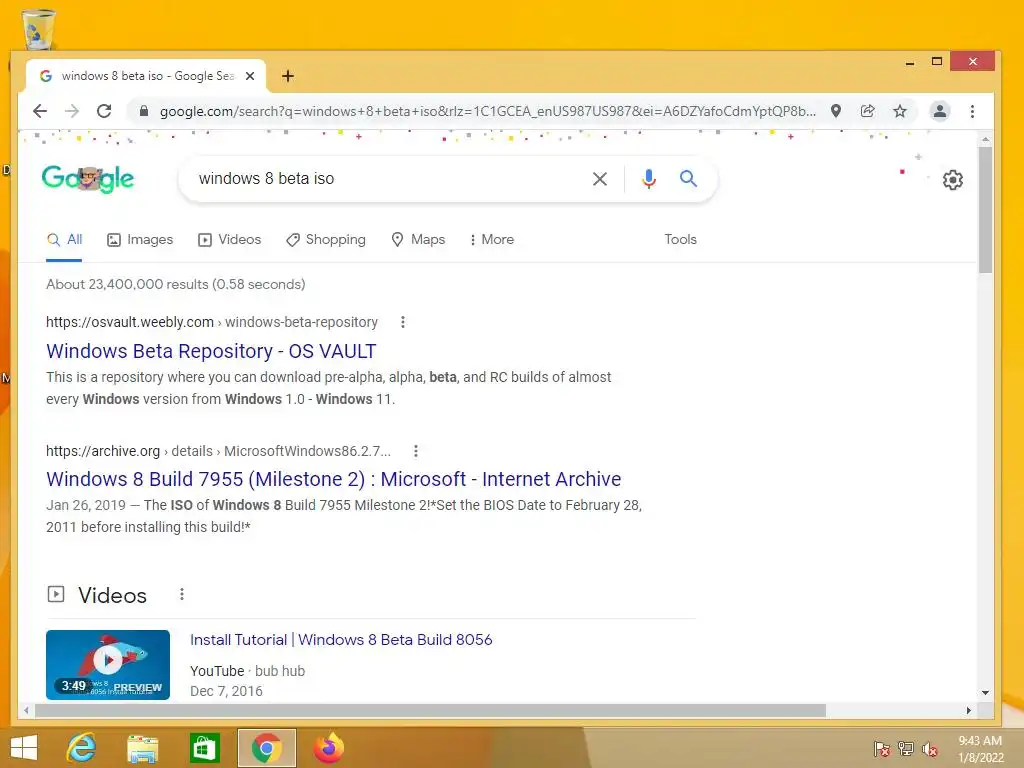Click the taskbar clock showing 9:43 AM

(980, 749)
